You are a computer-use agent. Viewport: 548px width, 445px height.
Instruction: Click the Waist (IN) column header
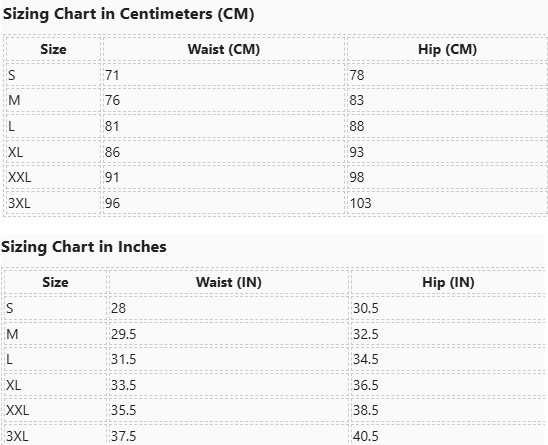click(x=229, y=282)
